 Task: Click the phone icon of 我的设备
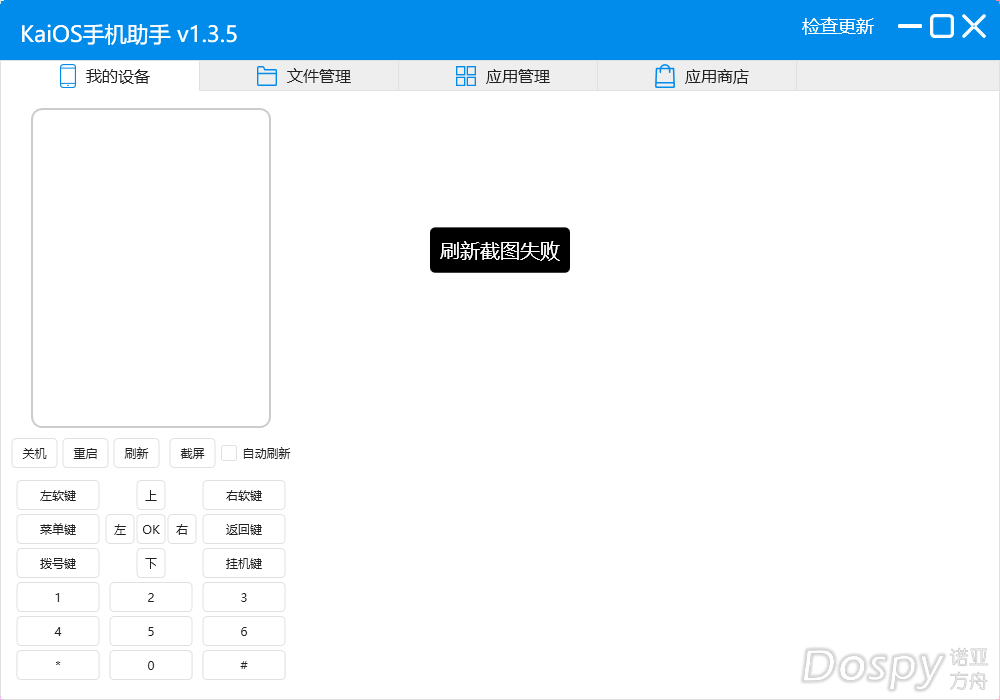[x=68, y=76]
